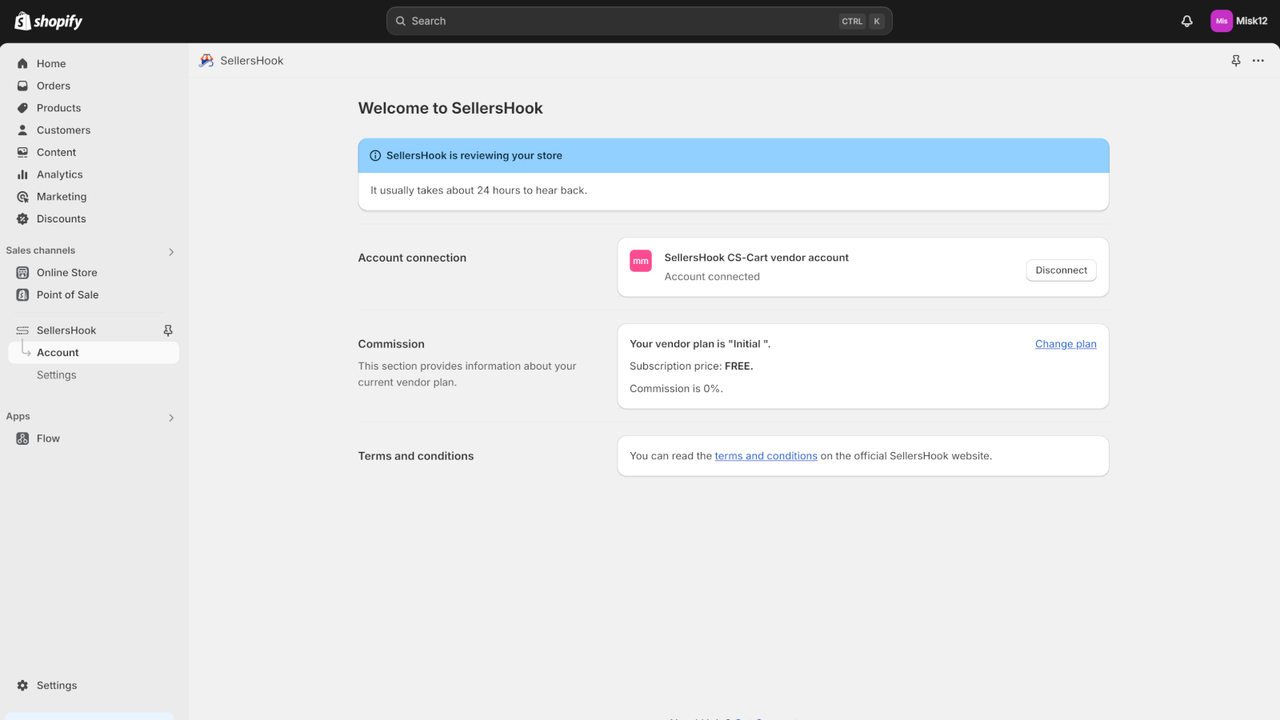Viewport: 1280px width, 720px height.
Task: Click the Customers person icon
Action: (x=23, y=130)
